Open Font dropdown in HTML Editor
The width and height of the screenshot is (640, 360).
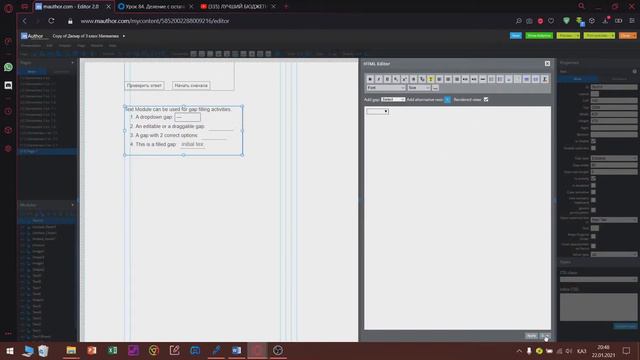coord(386,88)
